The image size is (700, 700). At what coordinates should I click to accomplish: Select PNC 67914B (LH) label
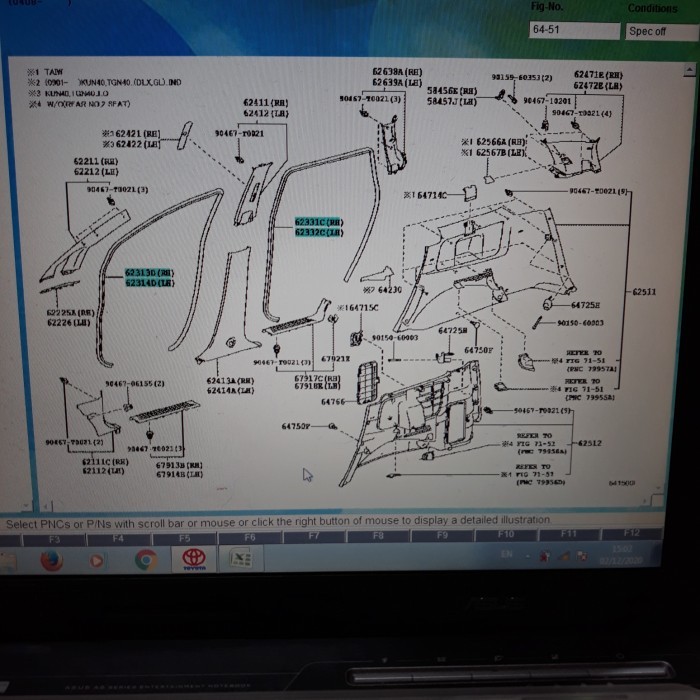point(179,475)
